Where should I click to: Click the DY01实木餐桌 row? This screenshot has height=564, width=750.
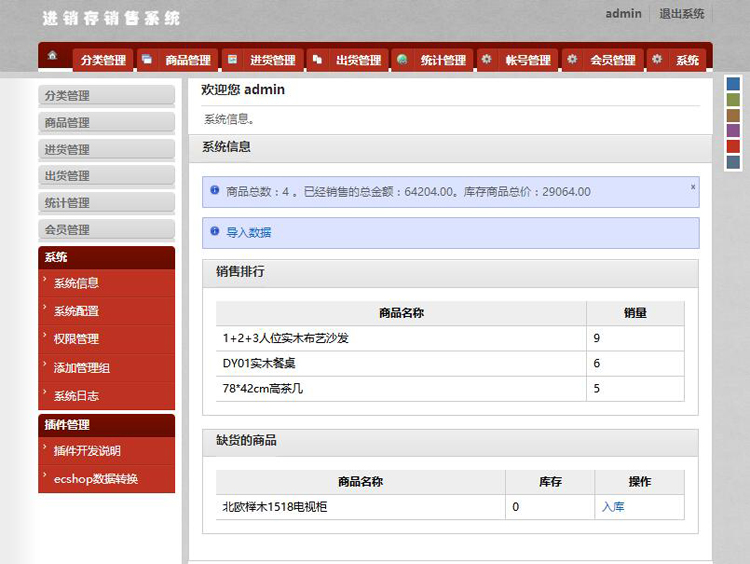(x=450, y=364)
